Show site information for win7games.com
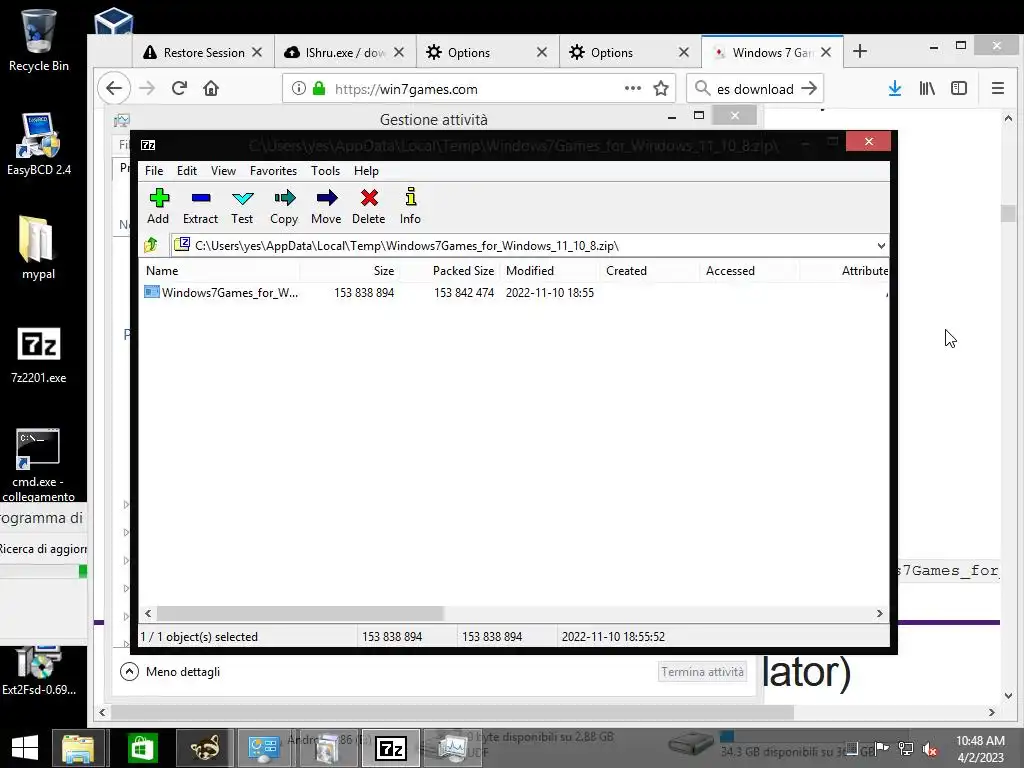The width and height of the screenshot is (1024, 768). (298, 88)
